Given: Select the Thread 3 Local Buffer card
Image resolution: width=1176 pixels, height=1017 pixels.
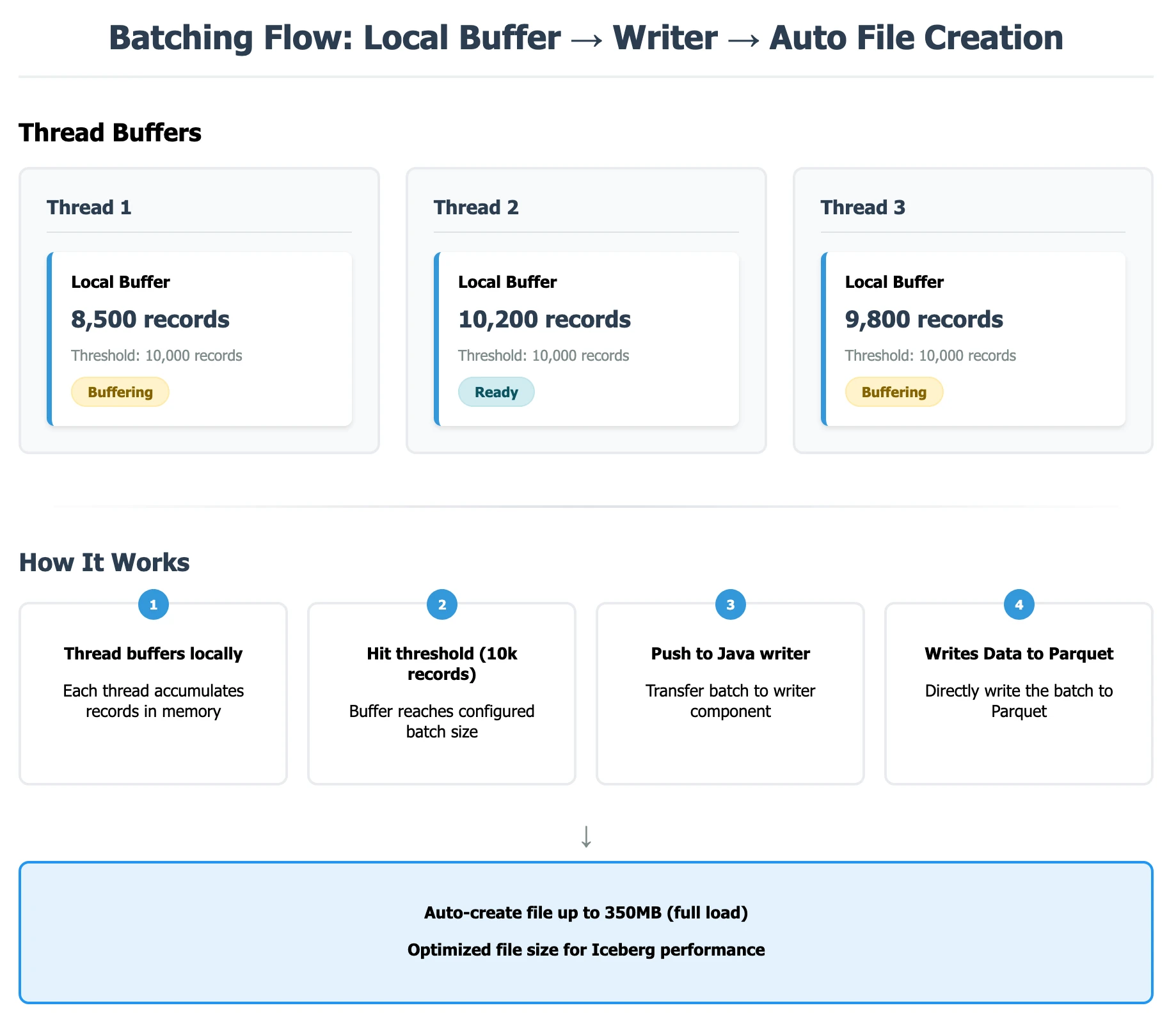Looking at the screenshot, I should (974, 339).
